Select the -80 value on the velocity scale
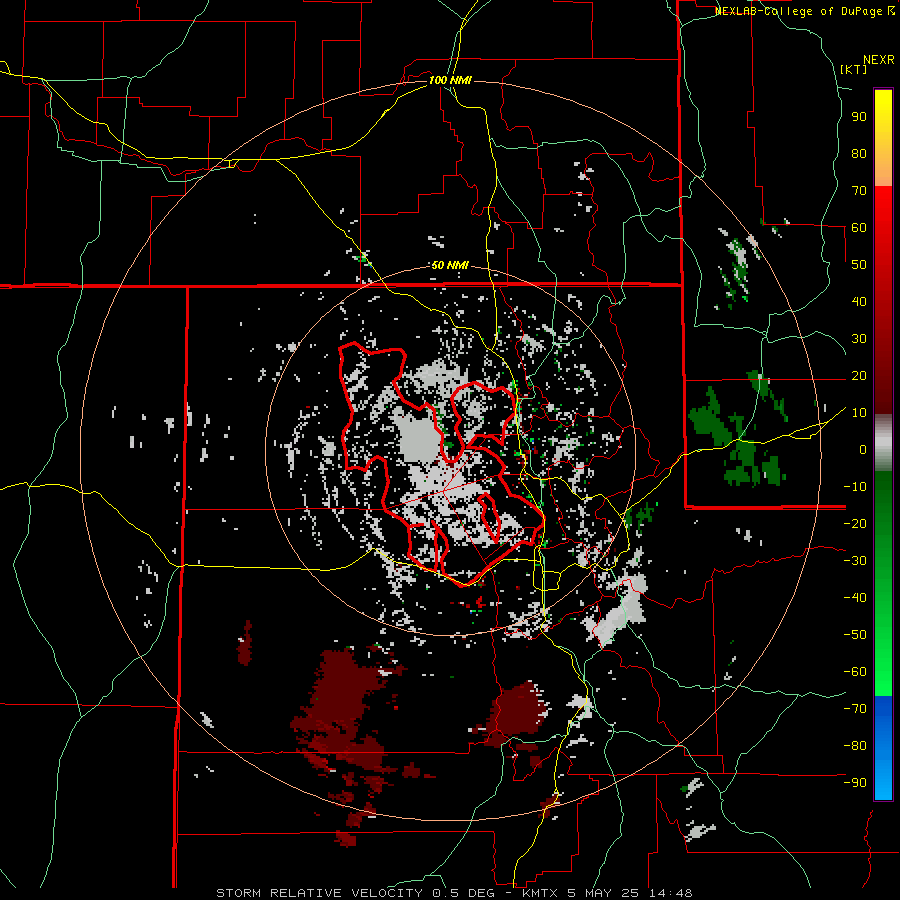 pos(855,746)
